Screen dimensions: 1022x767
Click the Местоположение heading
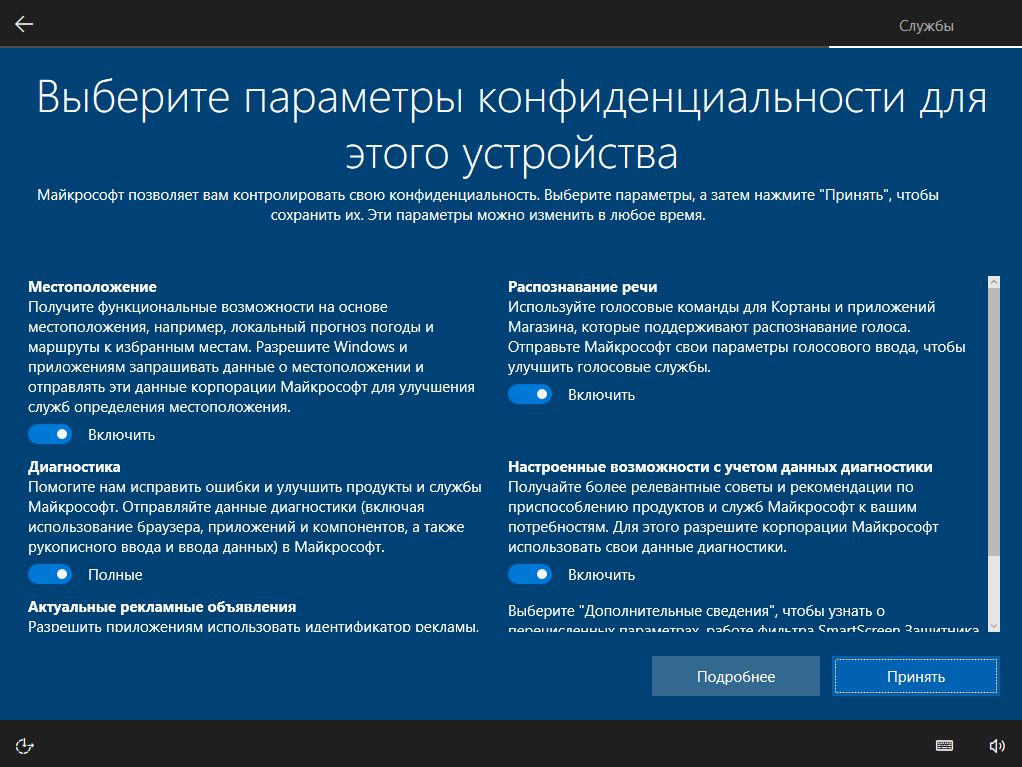click(93, 287)
